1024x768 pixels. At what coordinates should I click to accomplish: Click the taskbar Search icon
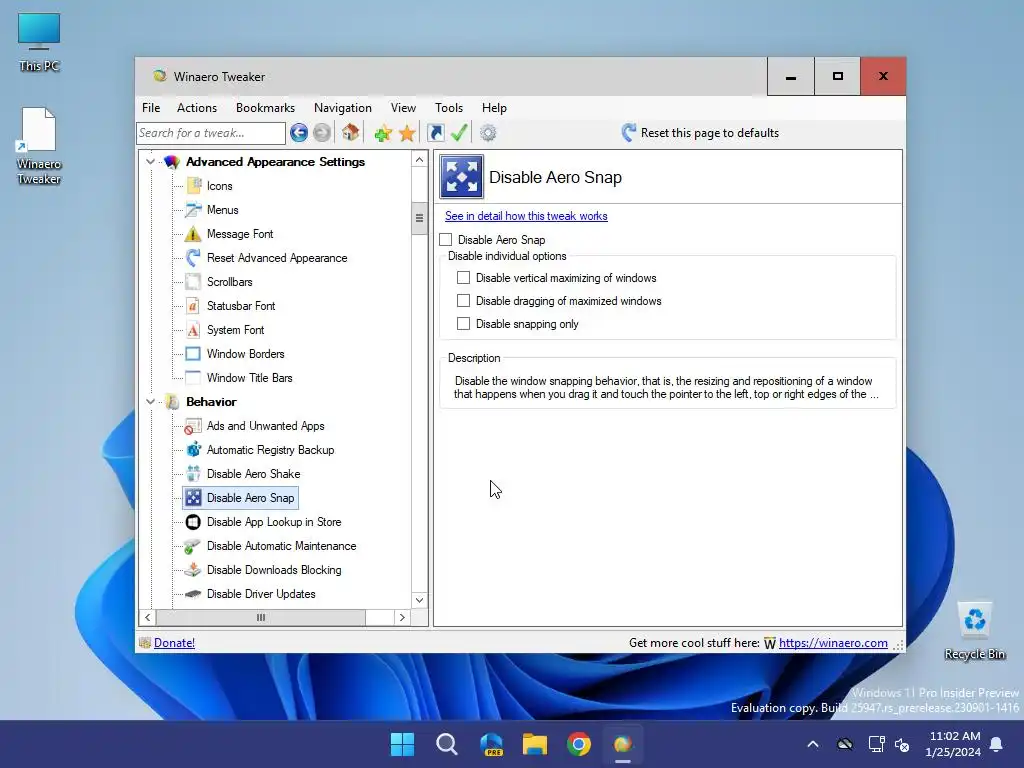coord(447,744)
